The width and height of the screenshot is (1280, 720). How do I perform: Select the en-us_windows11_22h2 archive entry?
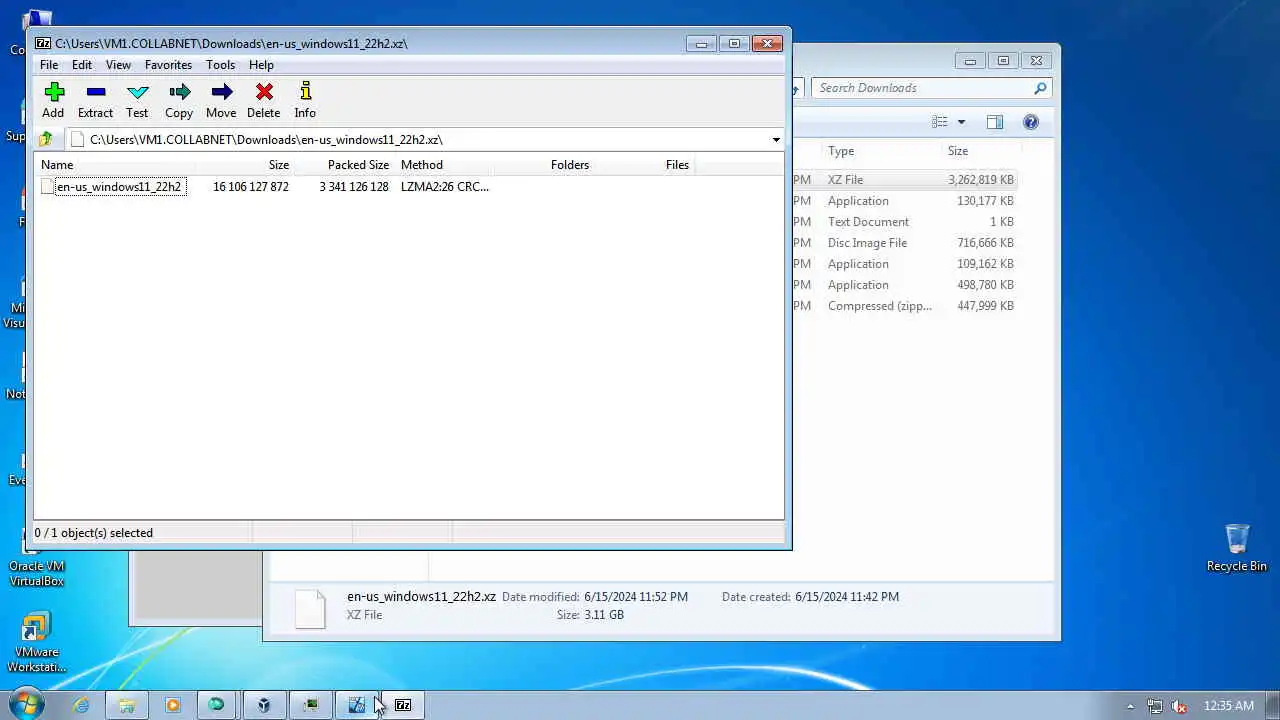119,187
